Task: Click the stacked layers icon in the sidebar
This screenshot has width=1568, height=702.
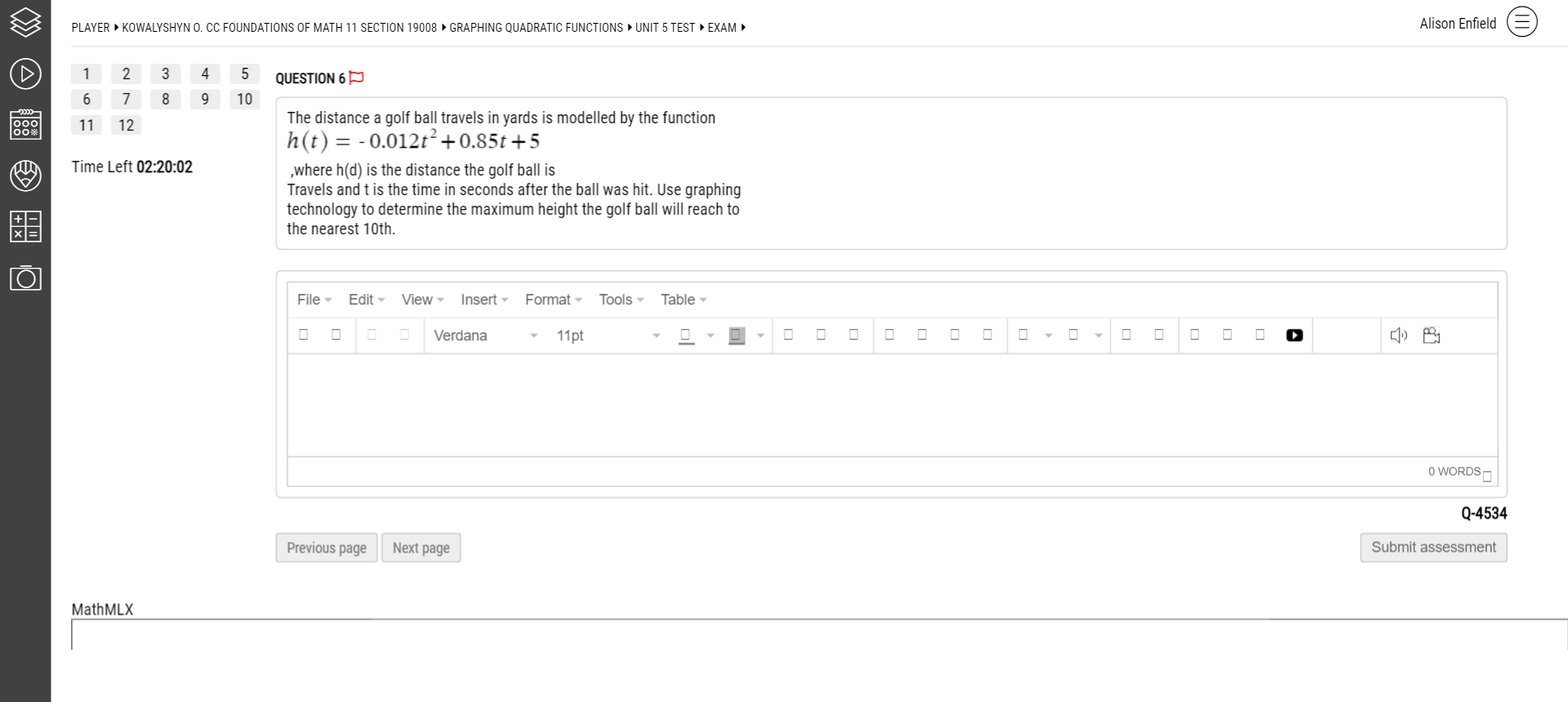Action: (25, 22)
